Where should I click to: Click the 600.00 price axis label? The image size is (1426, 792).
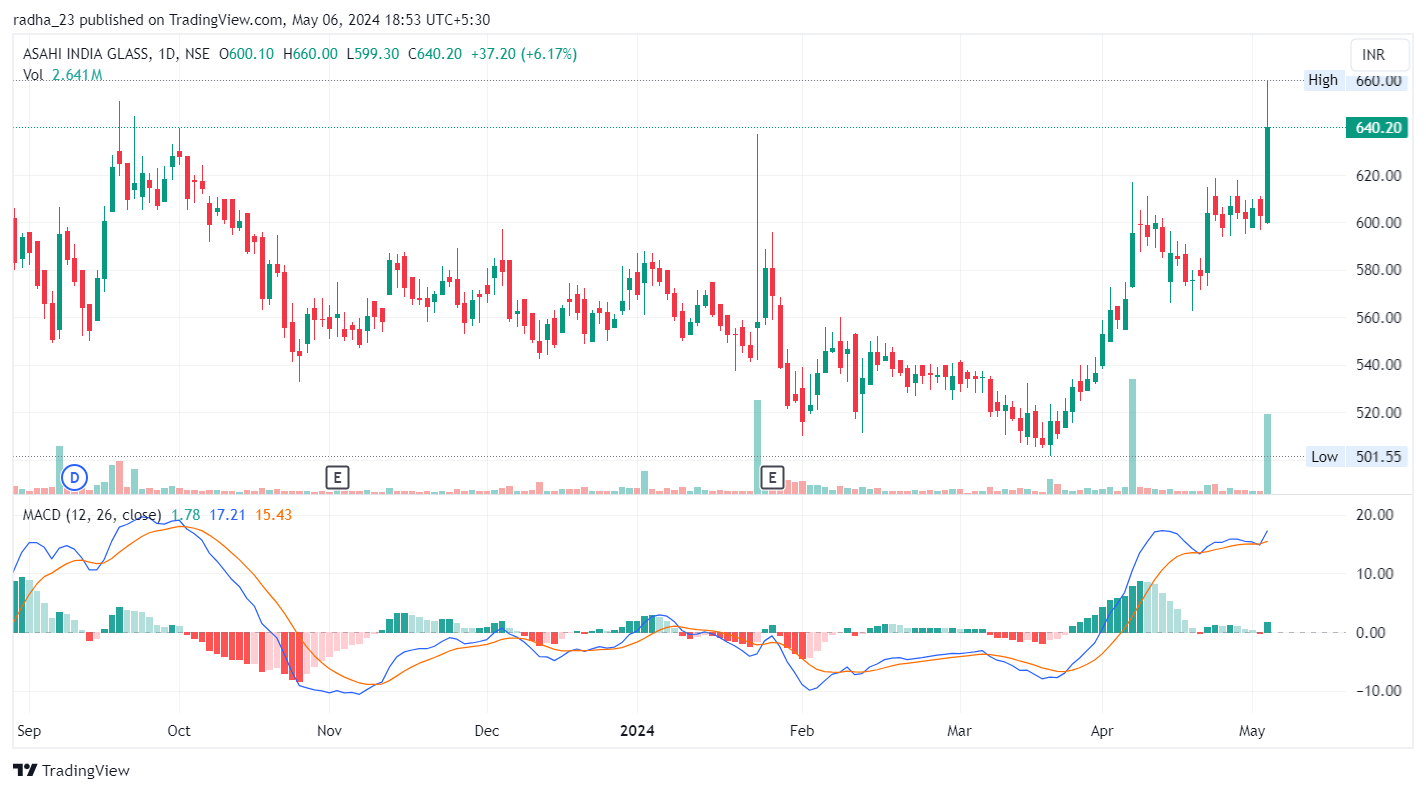[1378, 222]
